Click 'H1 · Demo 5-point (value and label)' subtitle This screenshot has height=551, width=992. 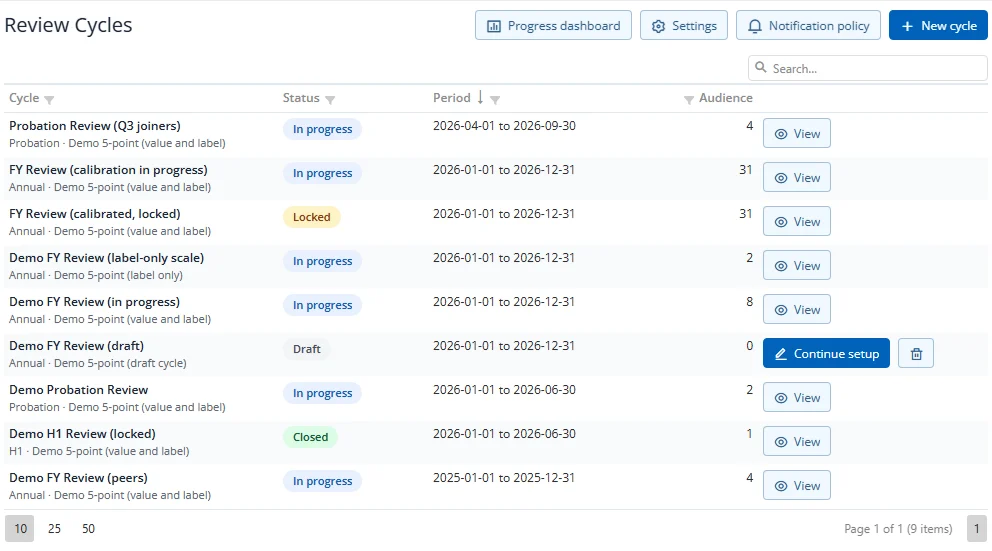point(99,451)
